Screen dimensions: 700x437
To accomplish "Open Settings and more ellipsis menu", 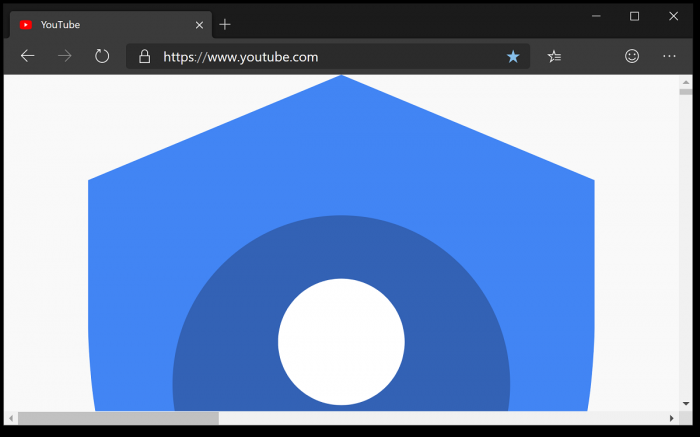I will [x=669, y=56].
